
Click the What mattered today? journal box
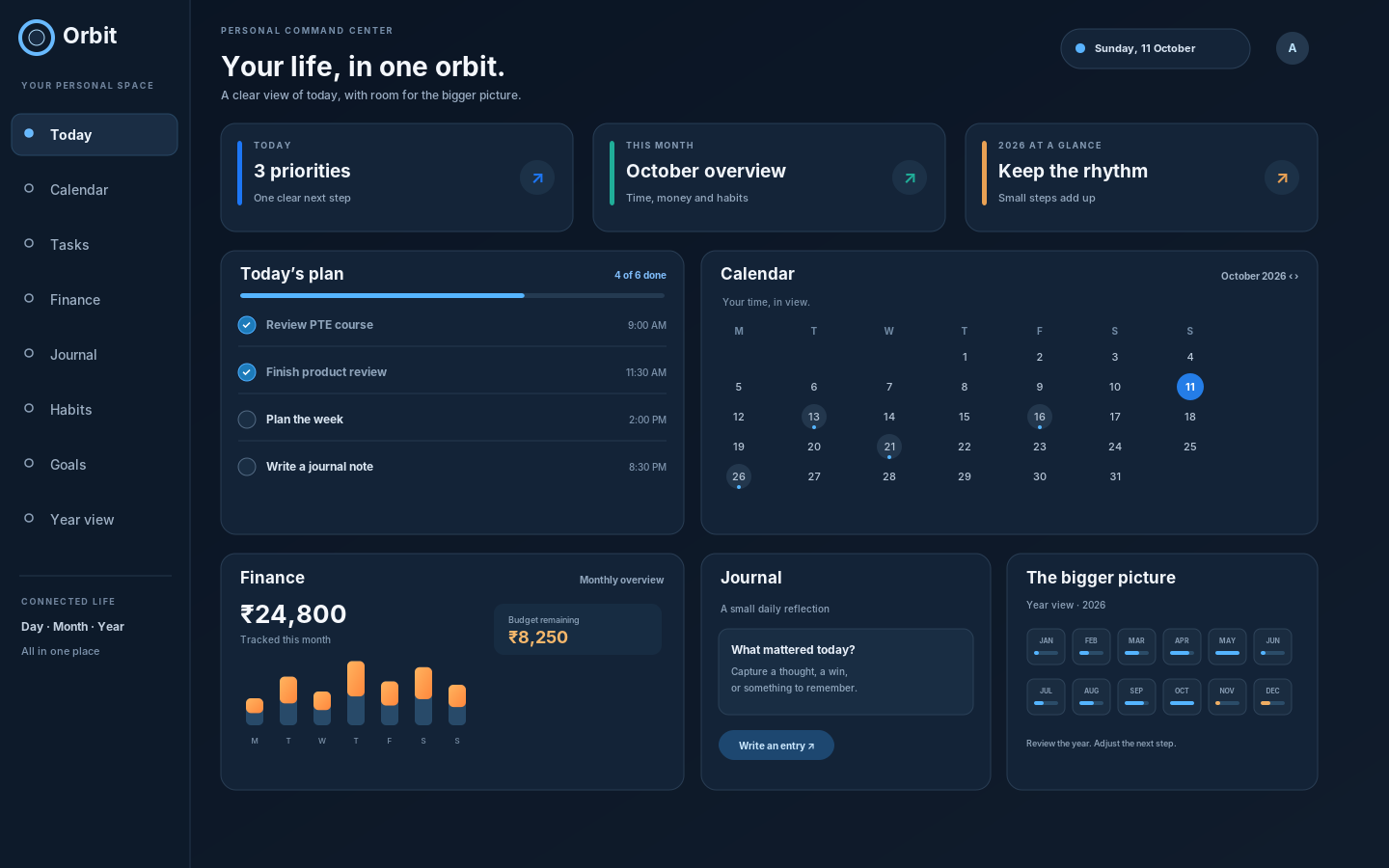tap(846, 671)
